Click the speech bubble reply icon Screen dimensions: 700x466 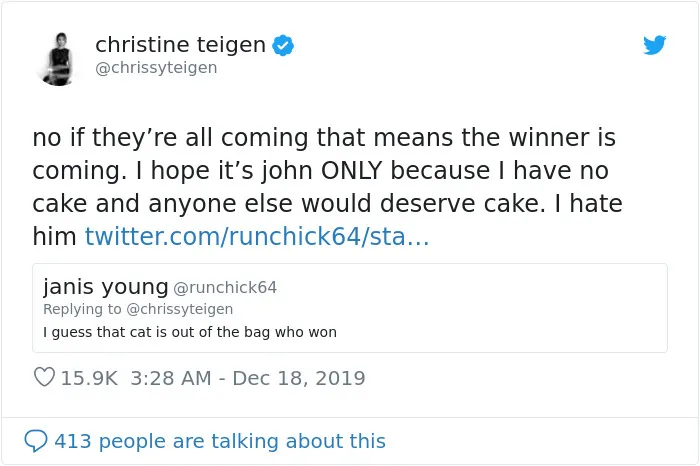point(36,441)
